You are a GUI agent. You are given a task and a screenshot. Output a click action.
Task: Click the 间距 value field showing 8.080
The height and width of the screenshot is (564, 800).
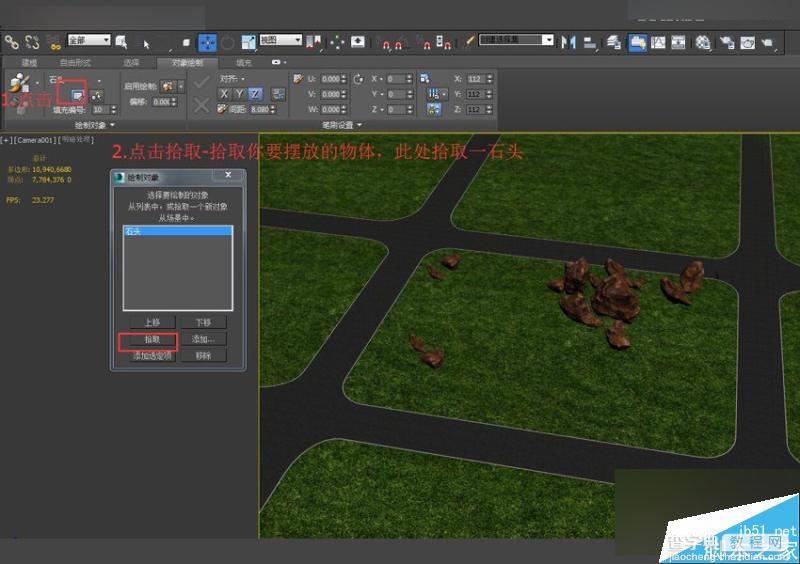[260, 109]
